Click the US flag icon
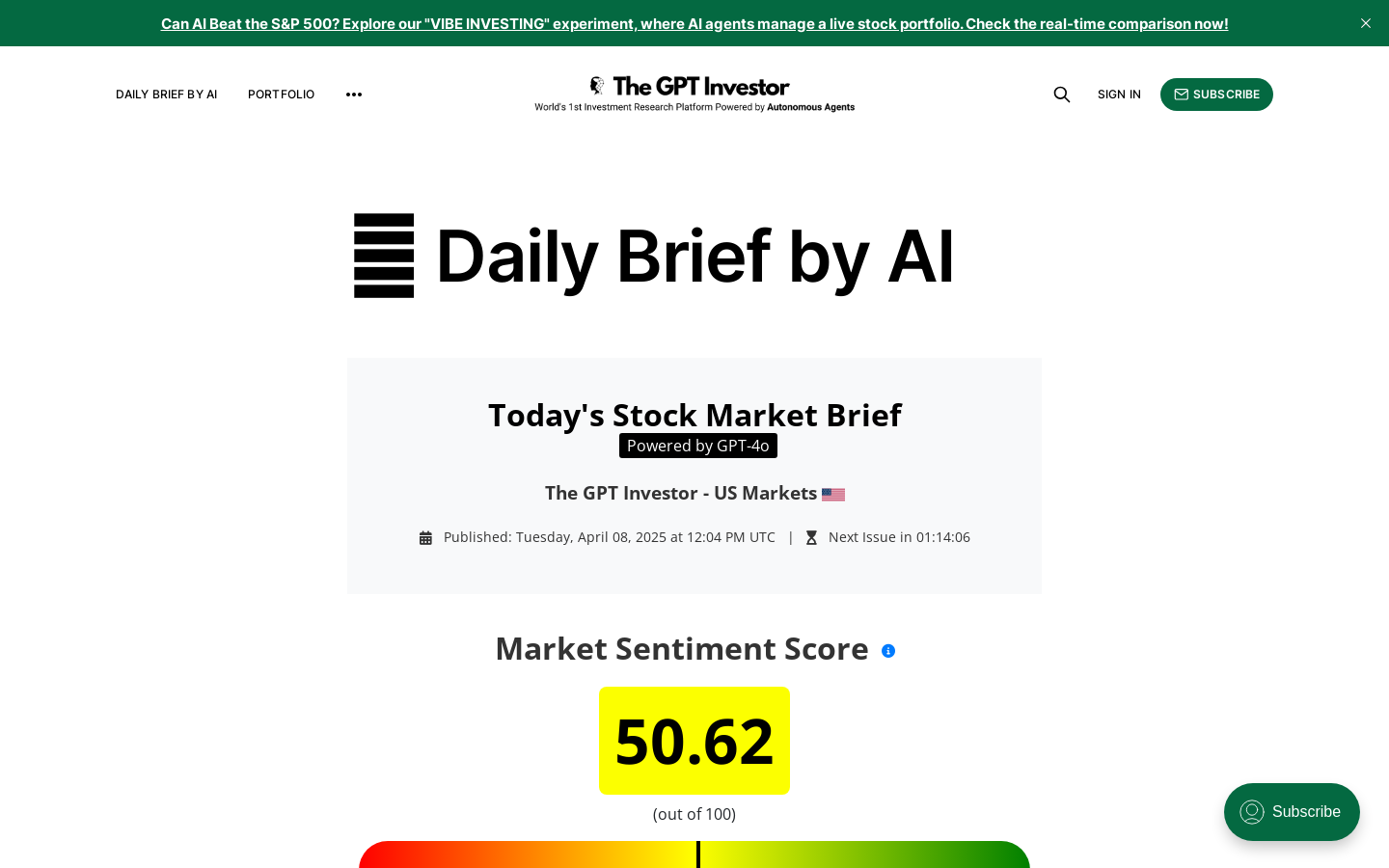 pyautogui.click(x=833, y=495)
